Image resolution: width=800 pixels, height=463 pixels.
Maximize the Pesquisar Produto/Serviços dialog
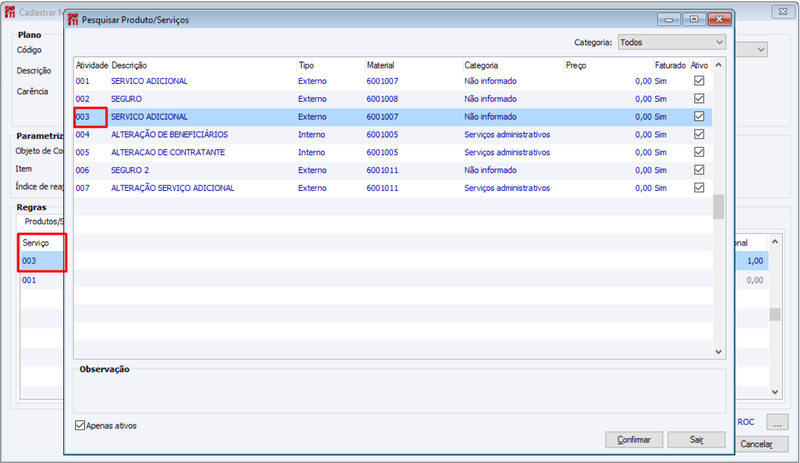[x=694, y=19]
